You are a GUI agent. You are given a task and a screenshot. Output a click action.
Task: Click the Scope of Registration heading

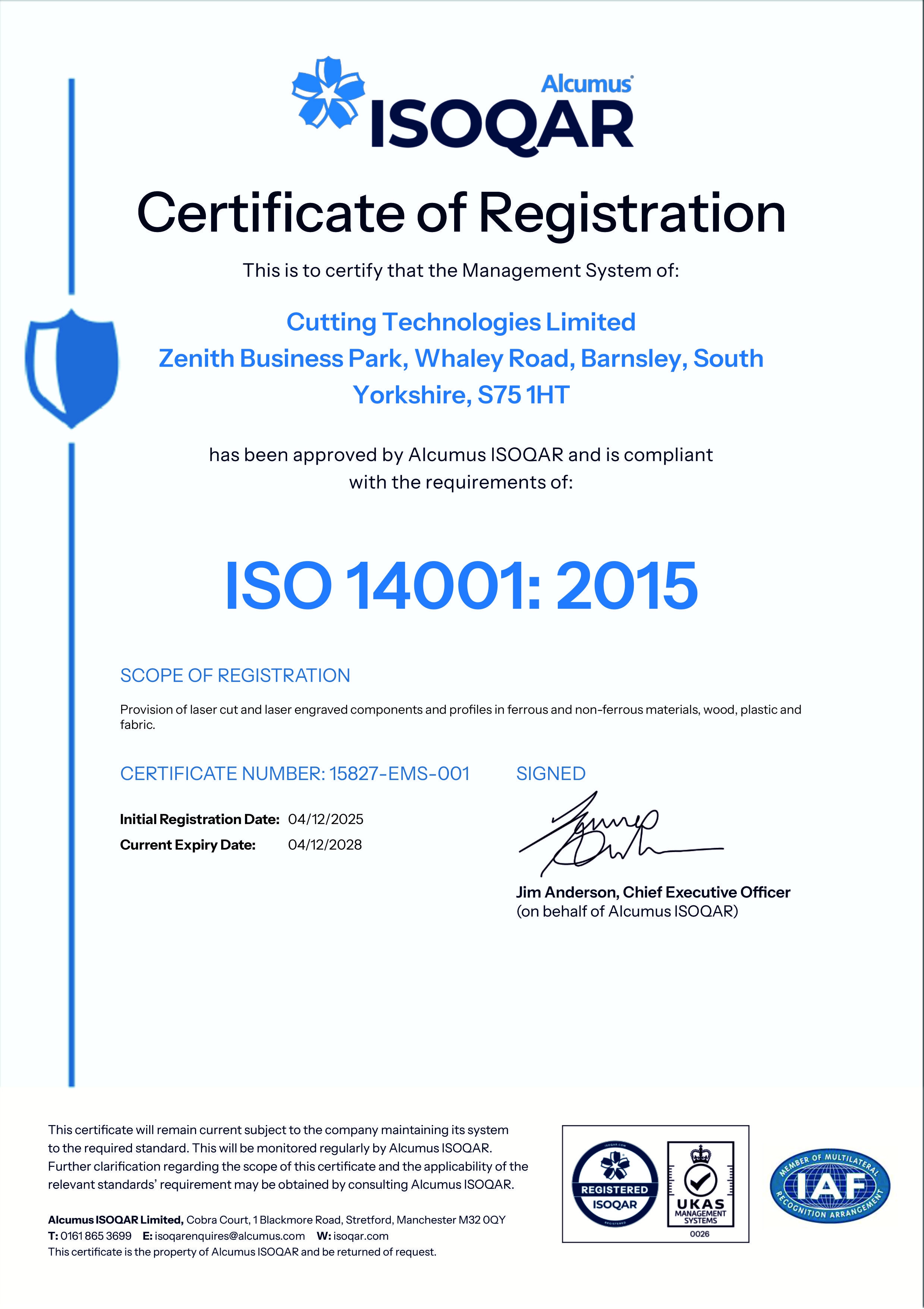[235, 676]
